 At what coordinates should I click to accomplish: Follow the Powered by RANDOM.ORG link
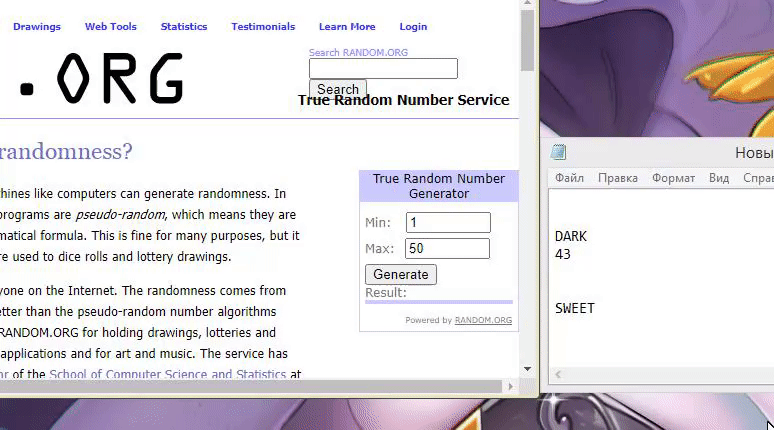click(483, 320)
